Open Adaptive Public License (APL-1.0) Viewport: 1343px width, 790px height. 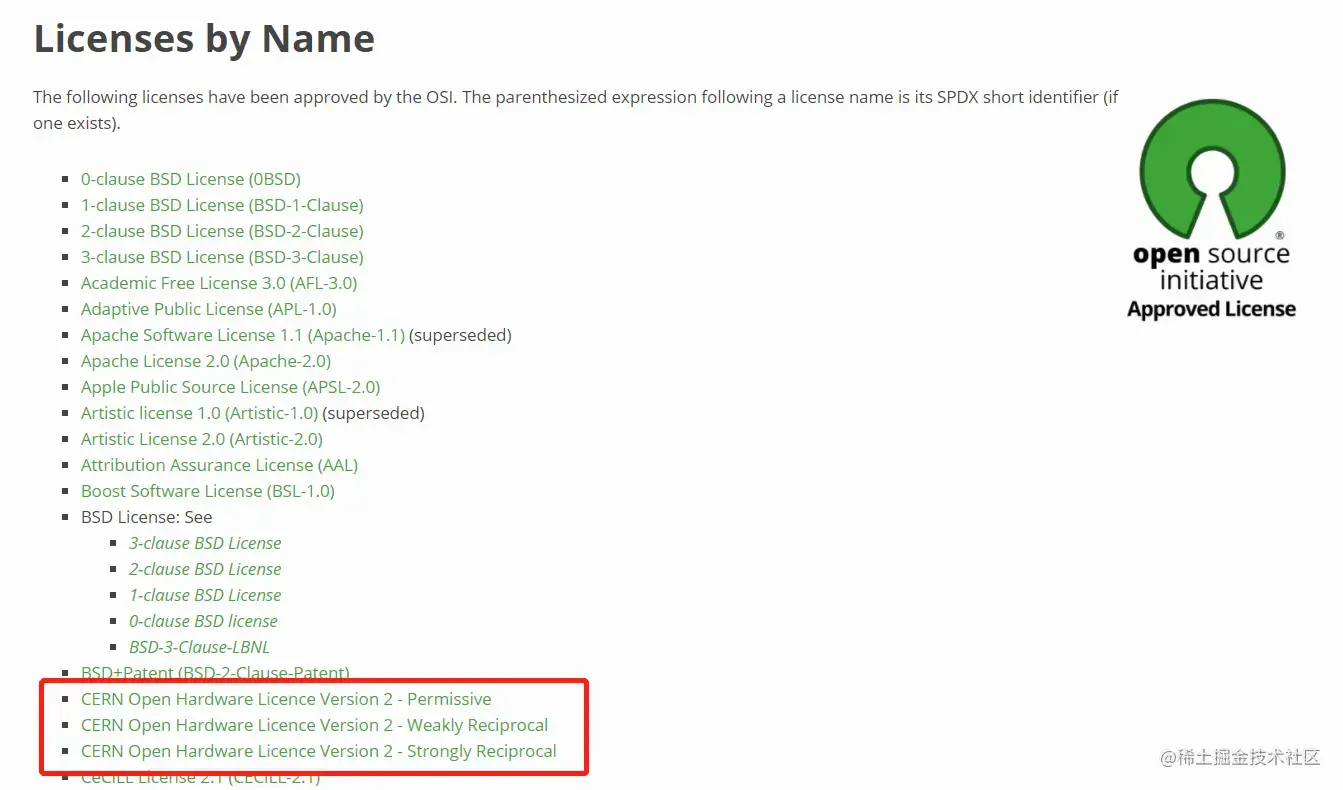point(209,309)
